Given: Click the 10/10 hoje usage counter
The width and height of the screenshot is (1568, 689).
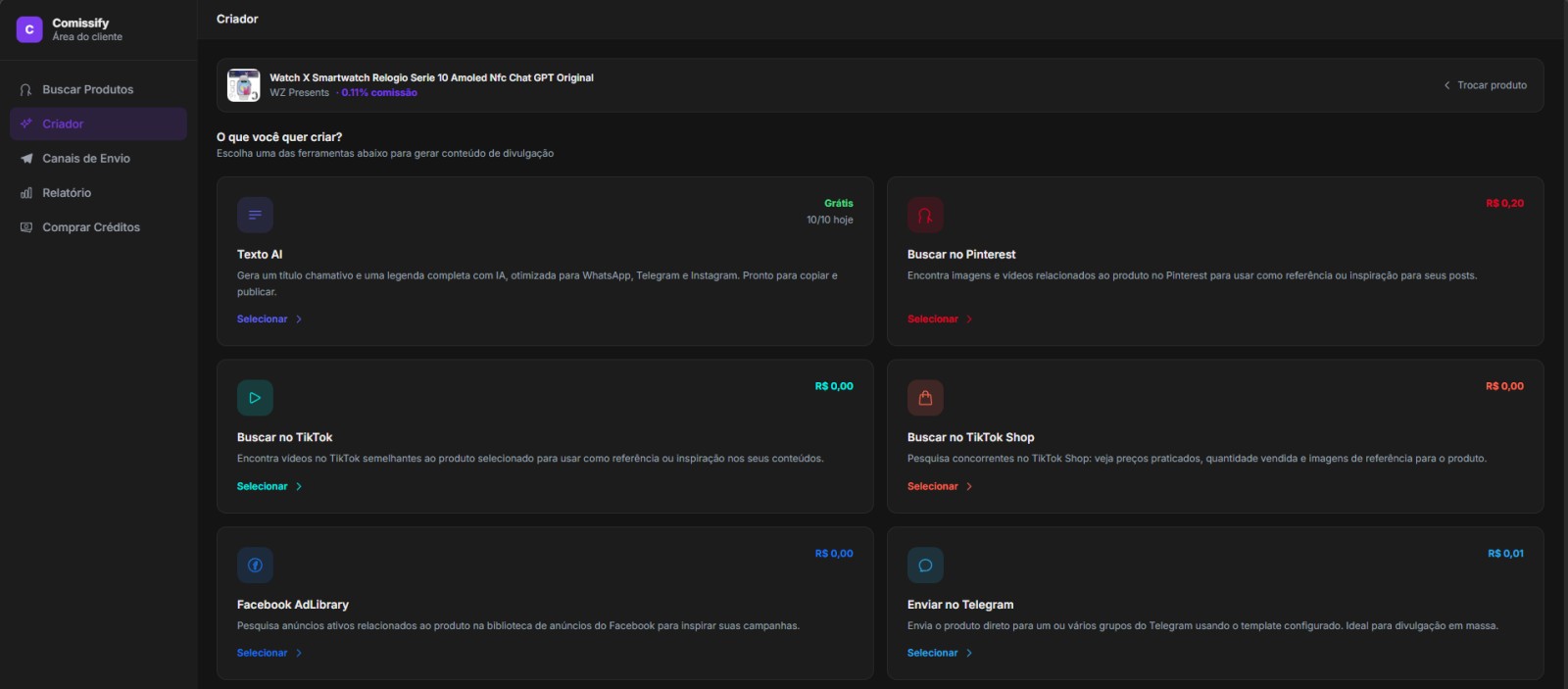Looking at the screenshot, I should point(830,220).
